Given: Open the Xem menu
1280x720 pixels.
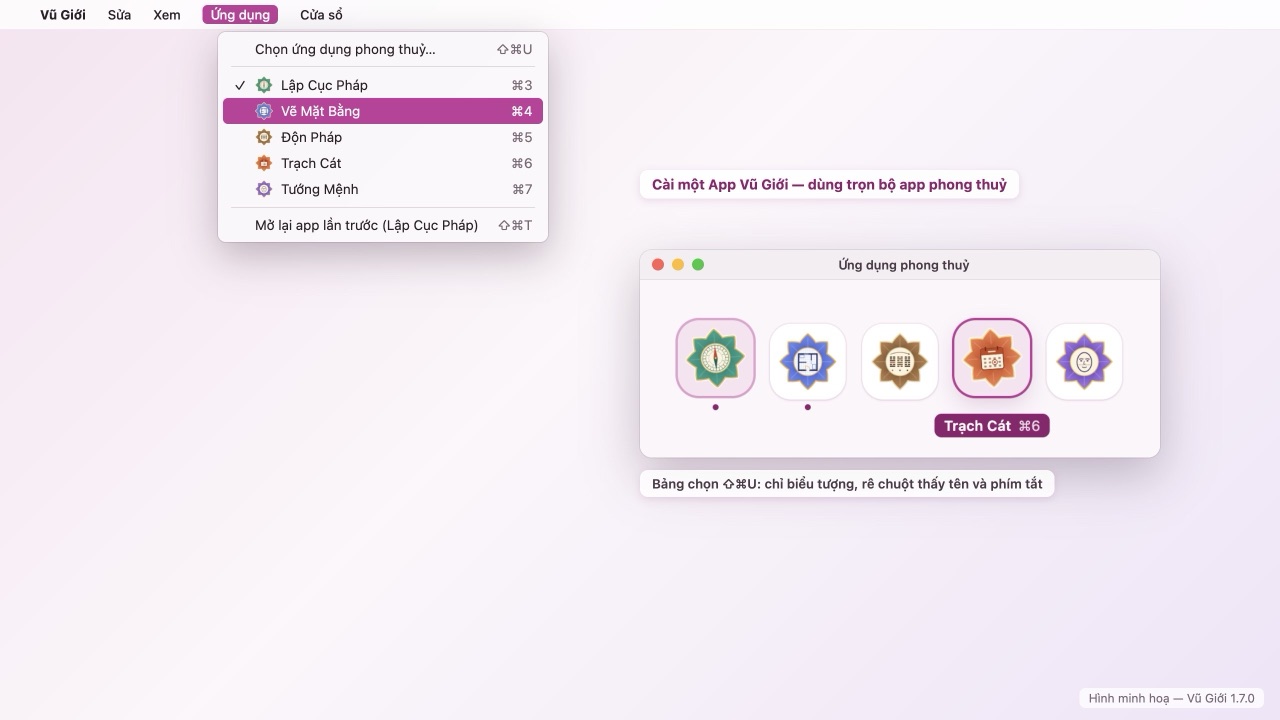Looking at the screenshot, I should tap(167, 15).
